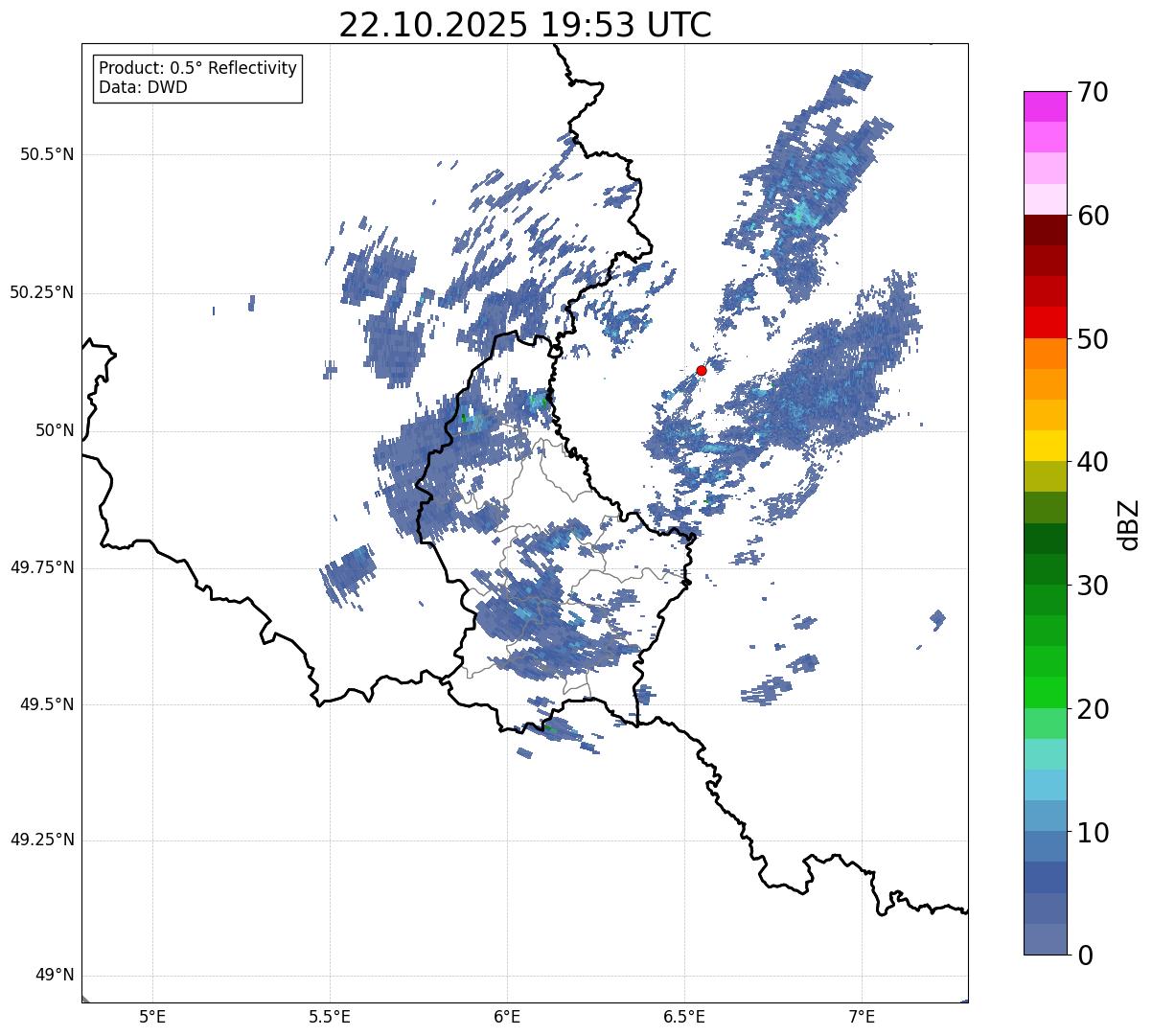Pick the dark maroon swatch just below 60 dBZ
1152x1036 pixels.
pos(1046,230)
